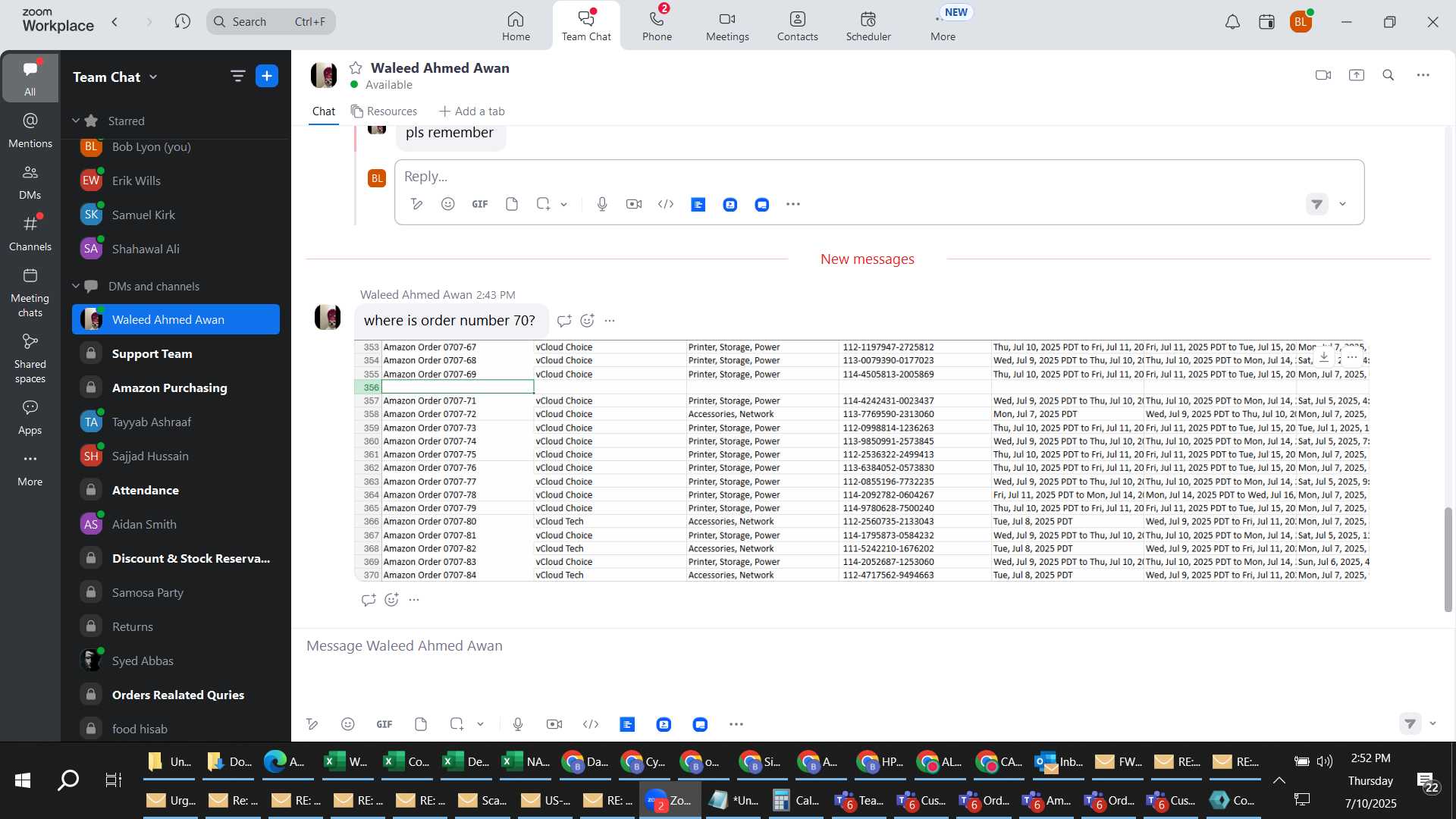Viewport: 1456px width, 819px height.
Task: Reply in thread to order 70 message
Action: click(x=564, y=321)
